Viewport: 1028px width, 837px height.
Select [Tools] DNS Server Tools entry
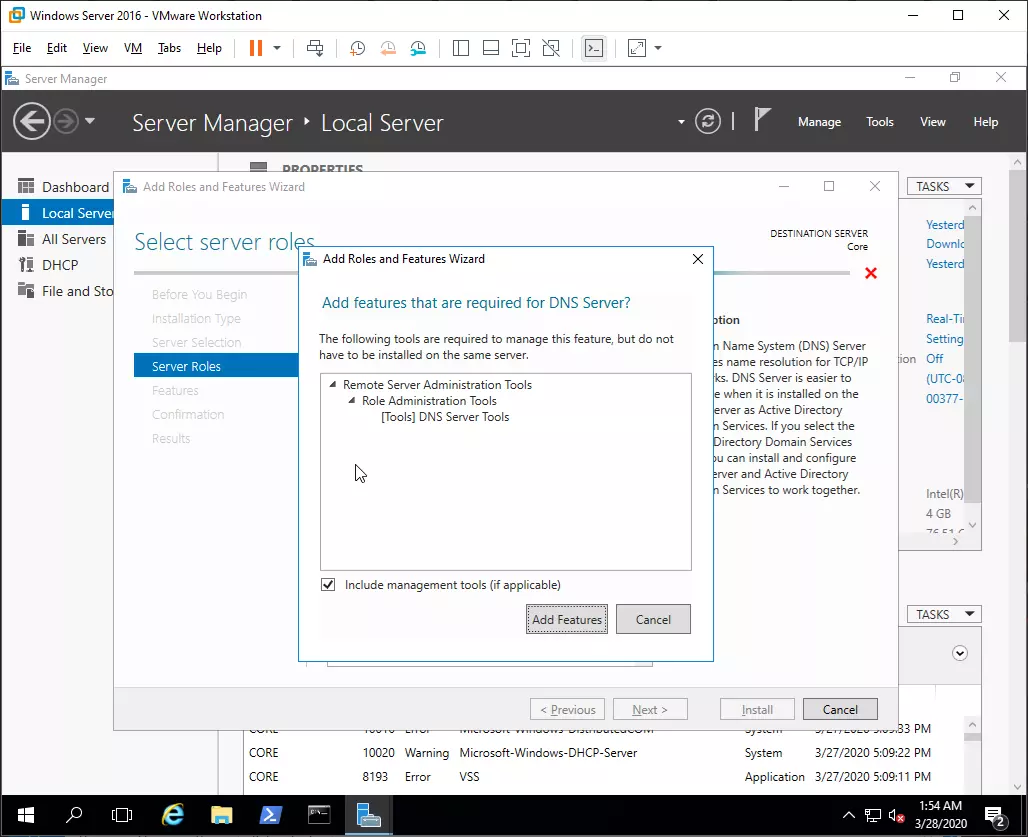pyautogui.click(x=445, y=417)
